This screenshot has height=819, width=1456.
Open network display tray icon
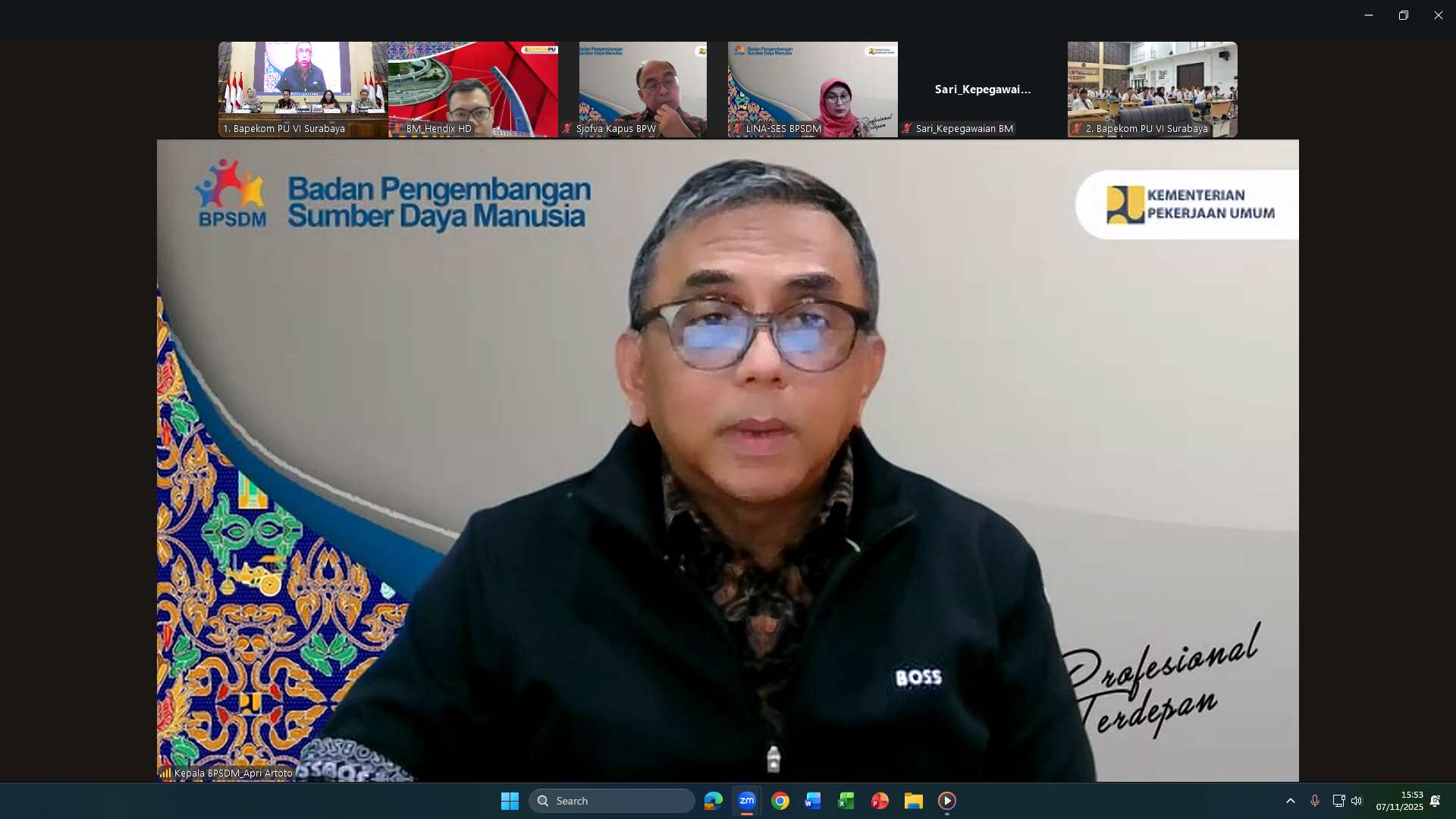1338,801
